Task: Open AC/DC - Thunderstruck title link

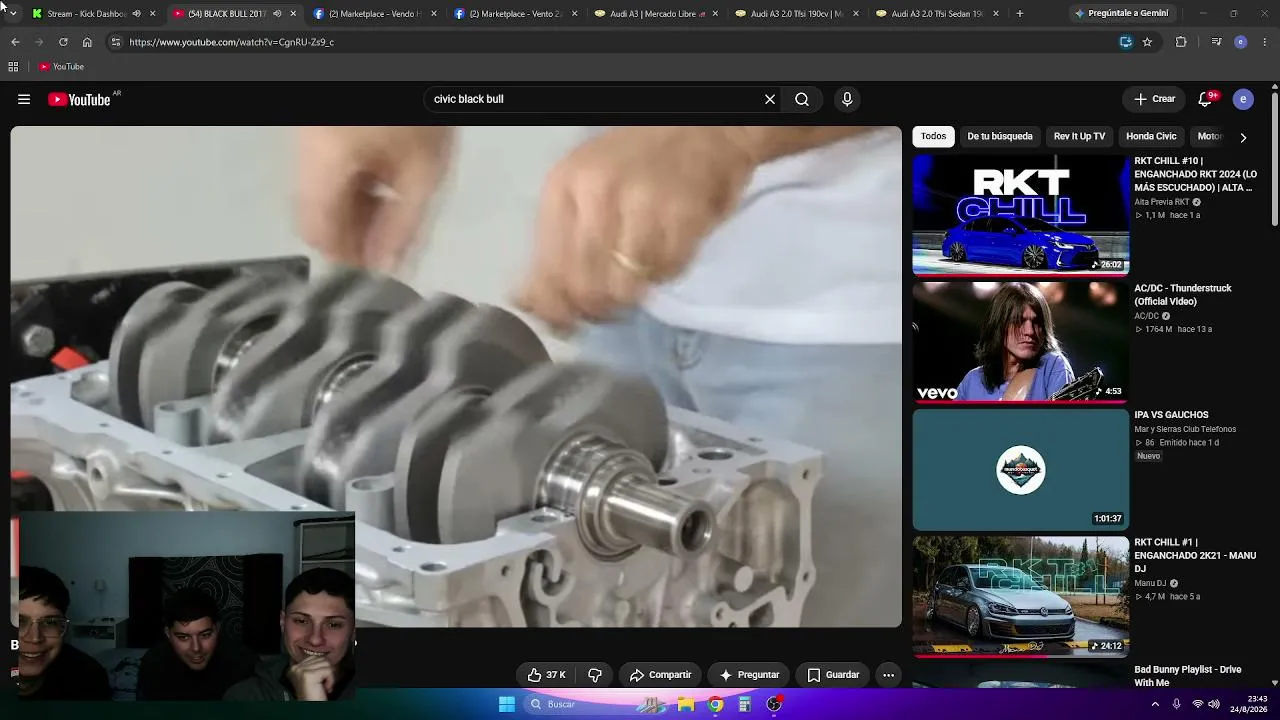Action: coord(1183,295)
